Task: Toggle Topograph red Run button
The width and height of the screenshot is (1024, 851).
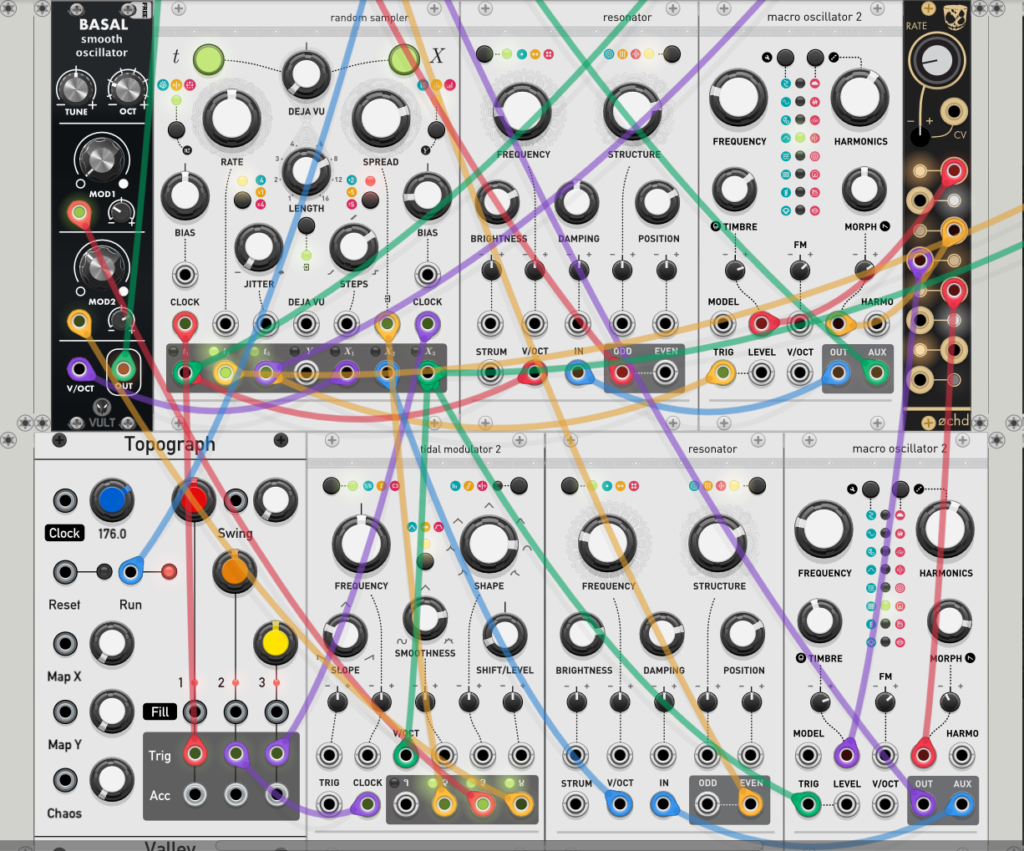Action: (x=169, y=572)
